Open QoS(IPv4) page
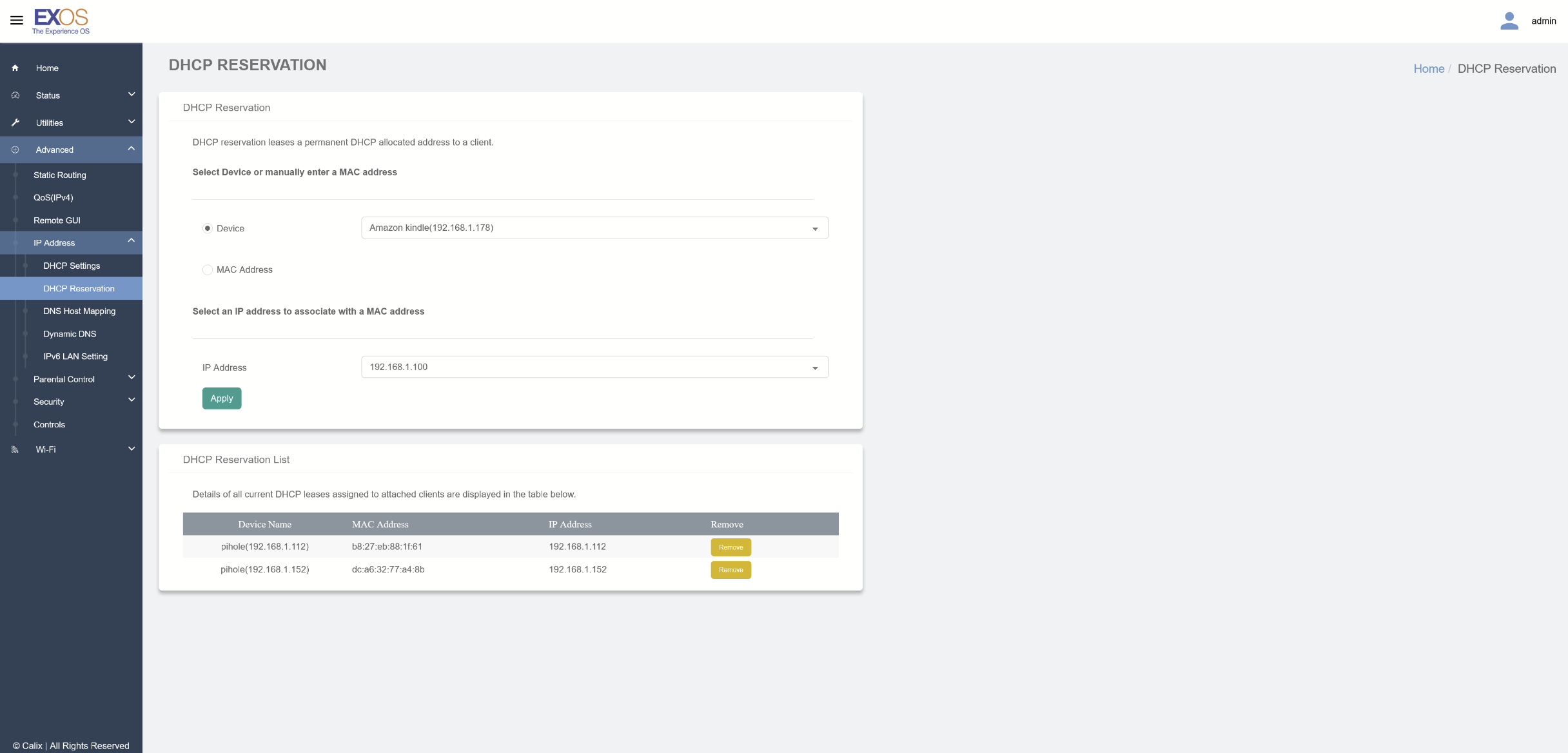This screenshot has width=1568, height=753. 54,198
